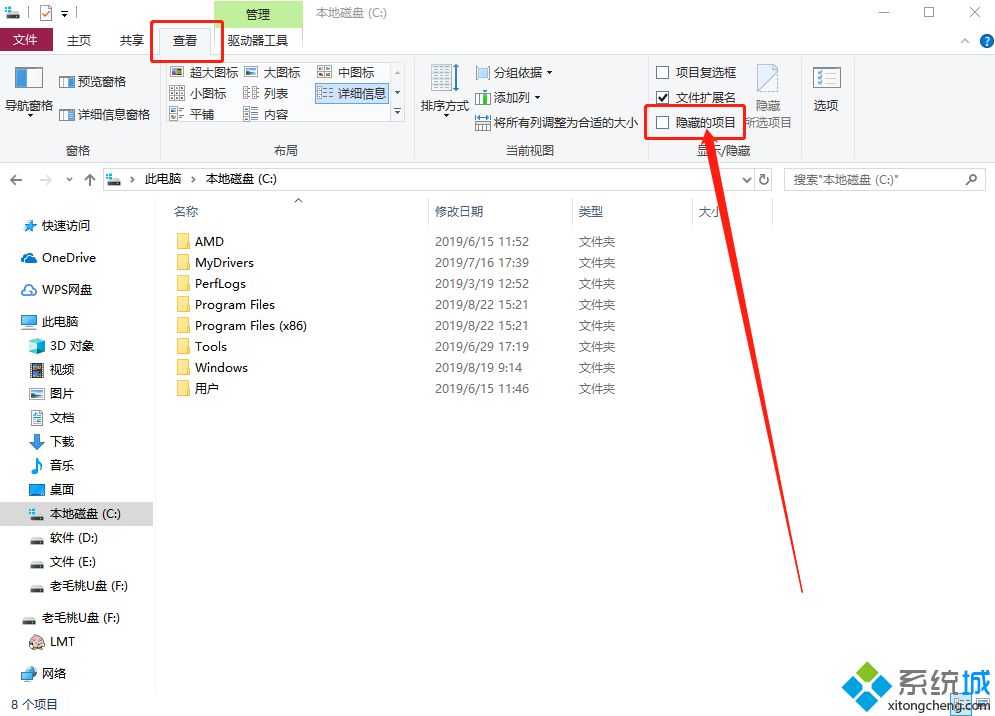Select 平铺 layout

tap(192, 114)
